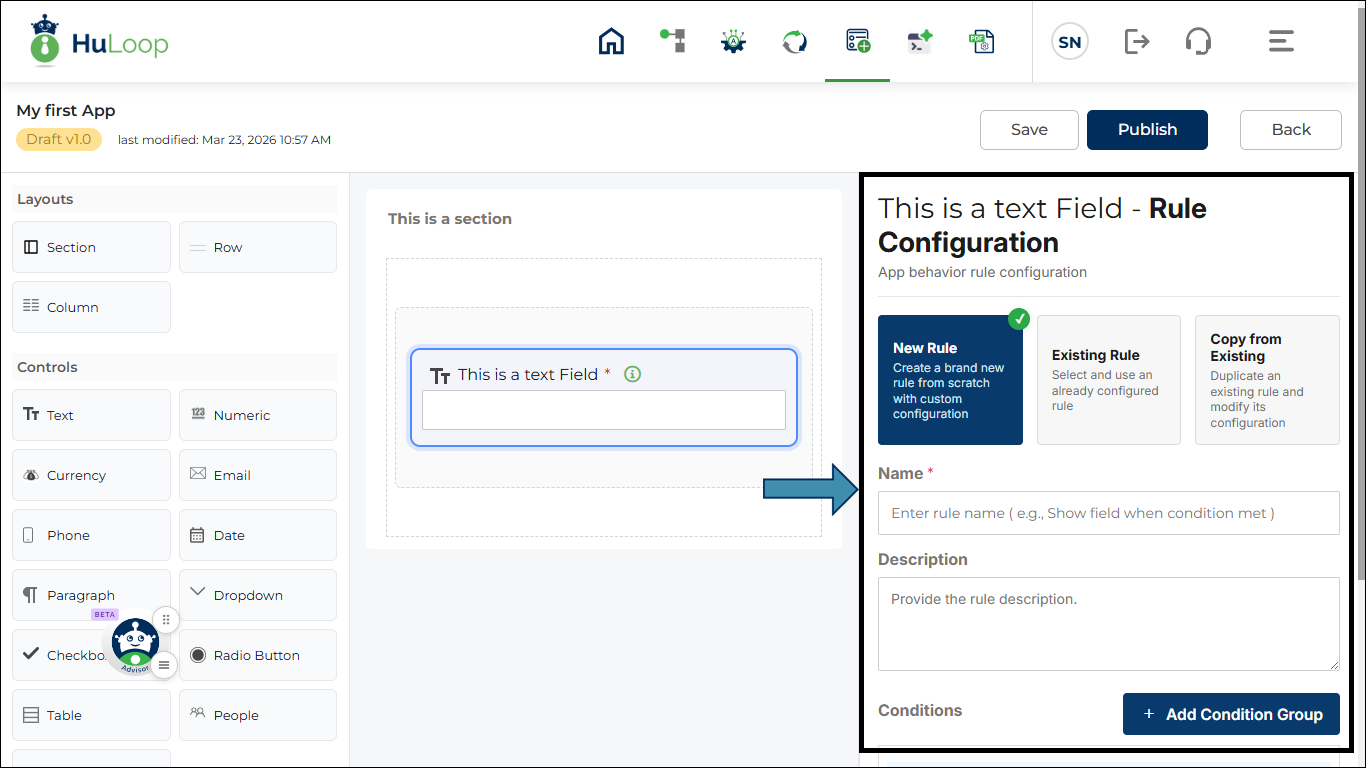
Task: Select the New Rule option card
Action: tap(950, 380)
